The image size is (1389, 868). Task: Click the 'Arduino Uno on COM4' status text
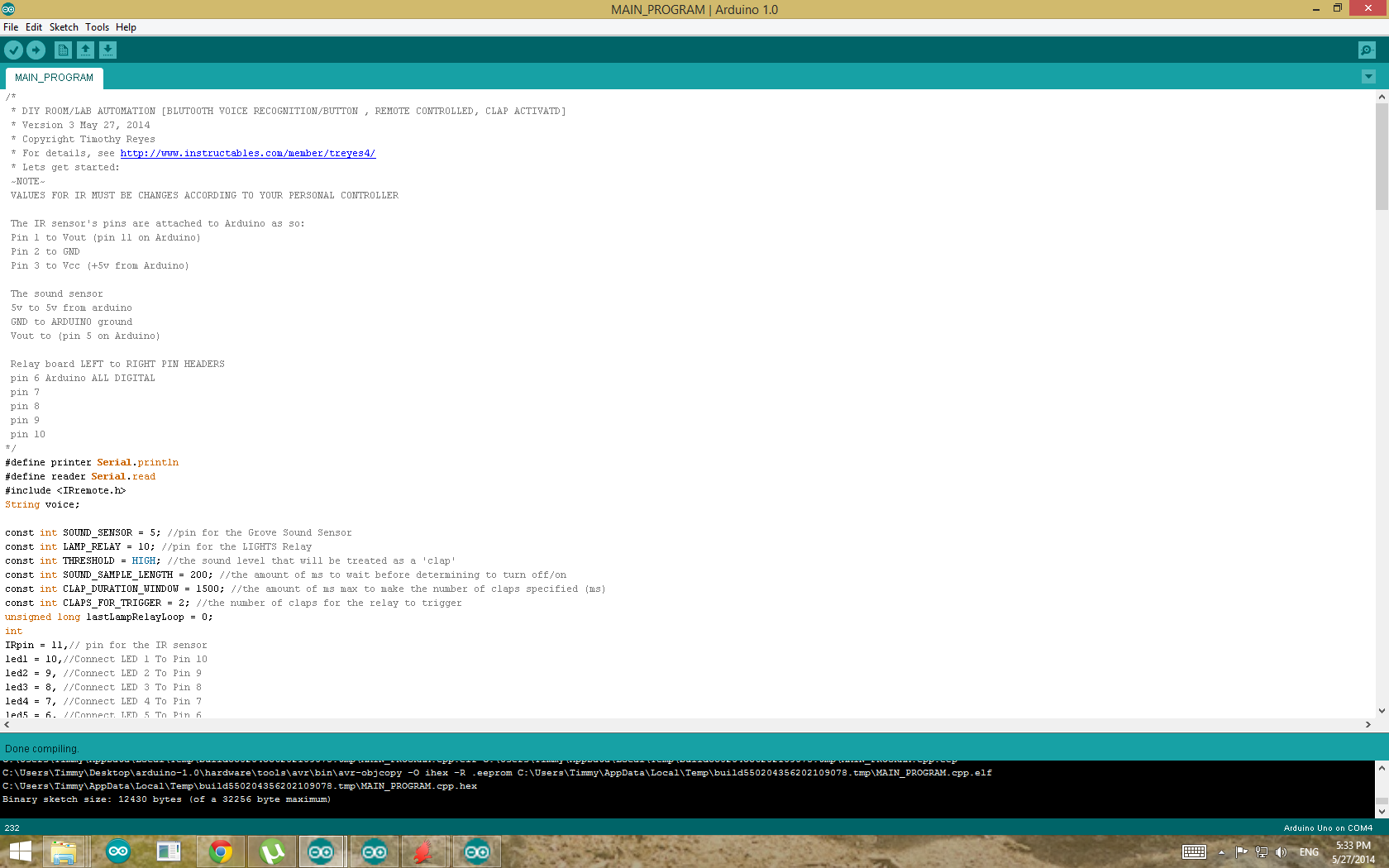pyautogui.click(x=1328, y=827)
